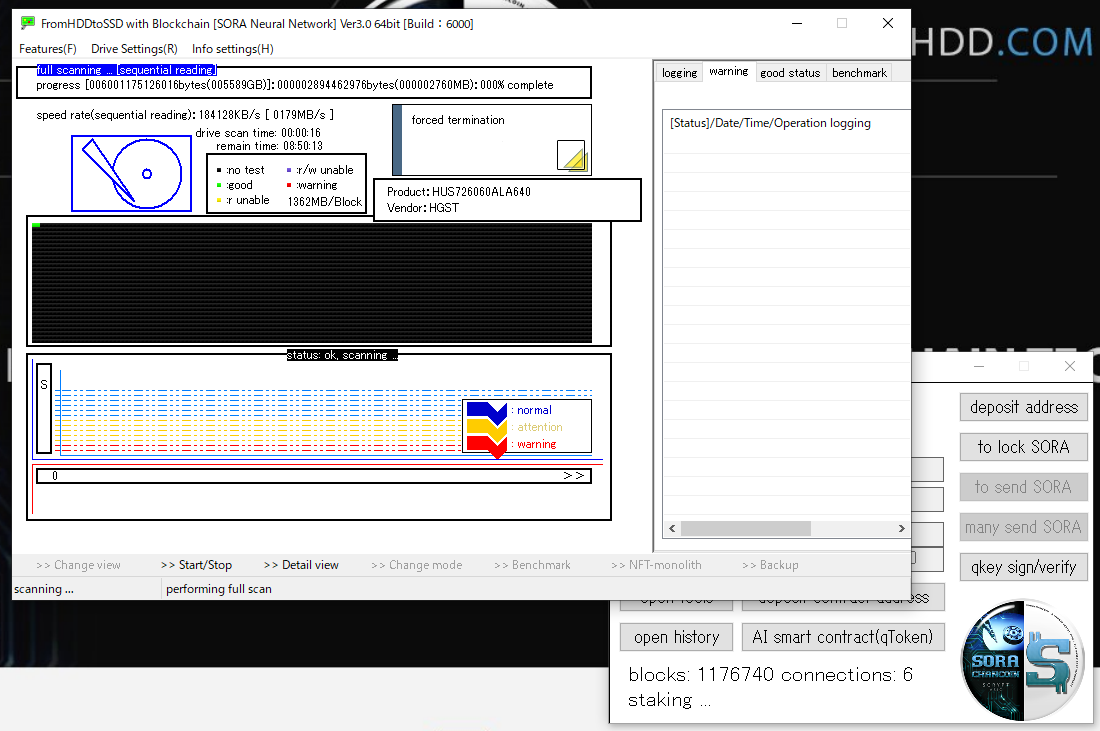
Task: Open the Drive Settings(R) menu
Action: click(x=134, y=48)
